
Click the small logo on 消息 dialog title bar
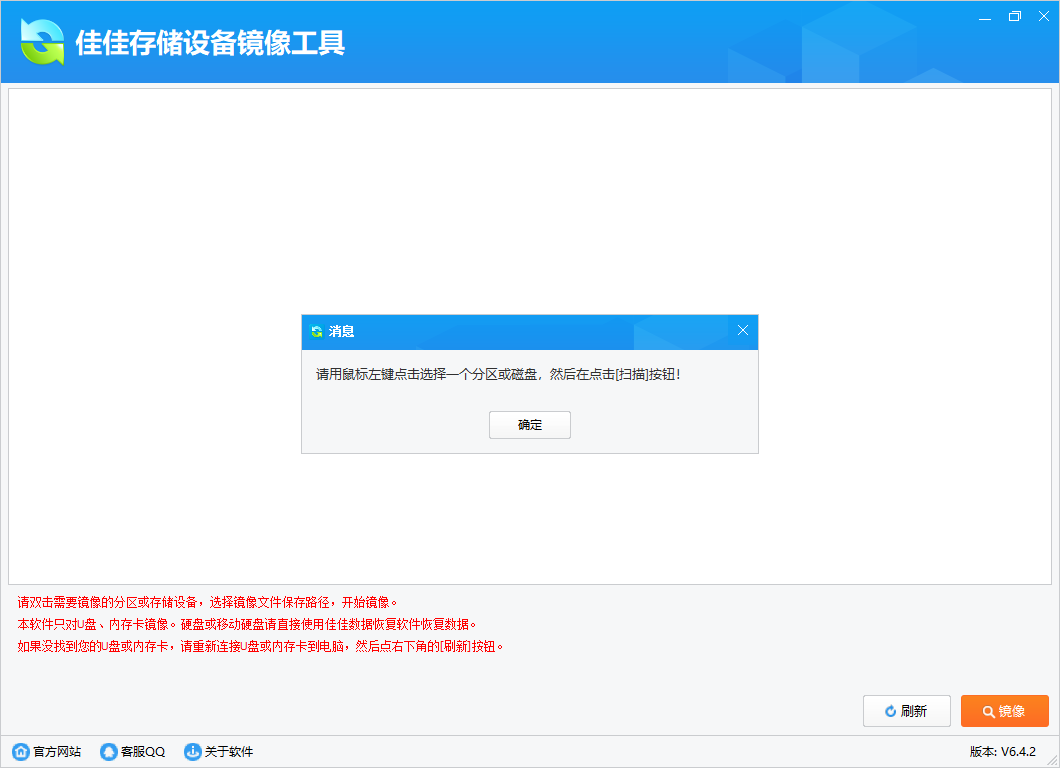318,331
